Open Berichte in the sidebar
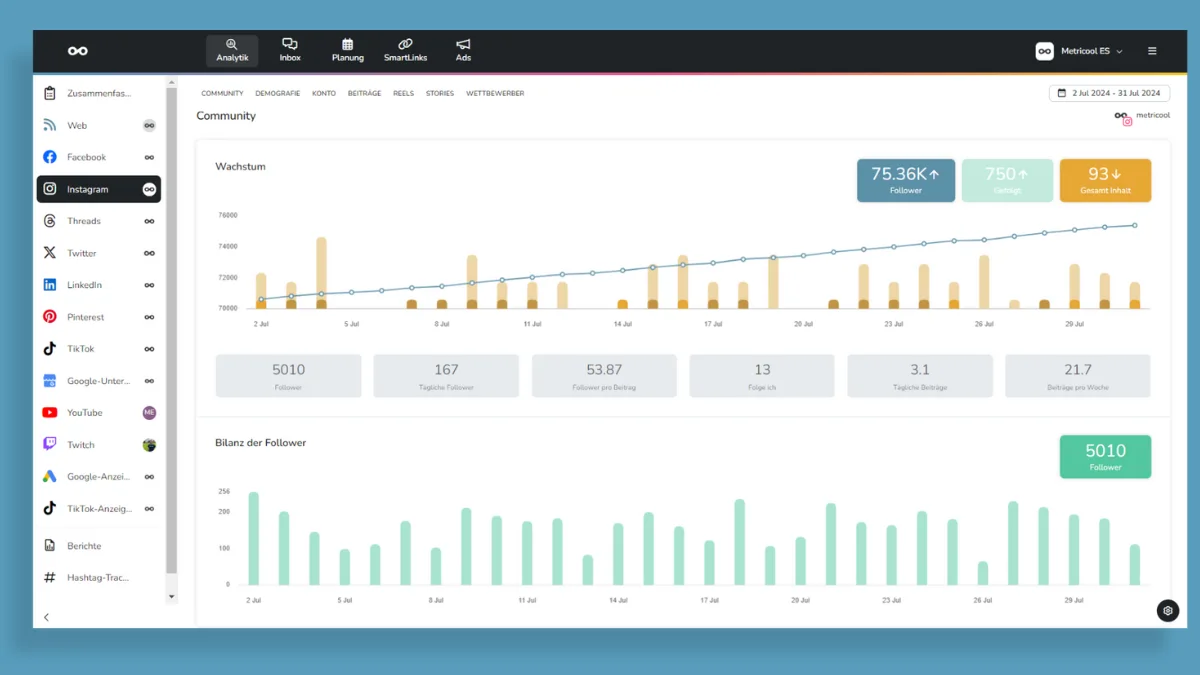Viewport: 1200px width, 675px height. click(x=99, y=546)
